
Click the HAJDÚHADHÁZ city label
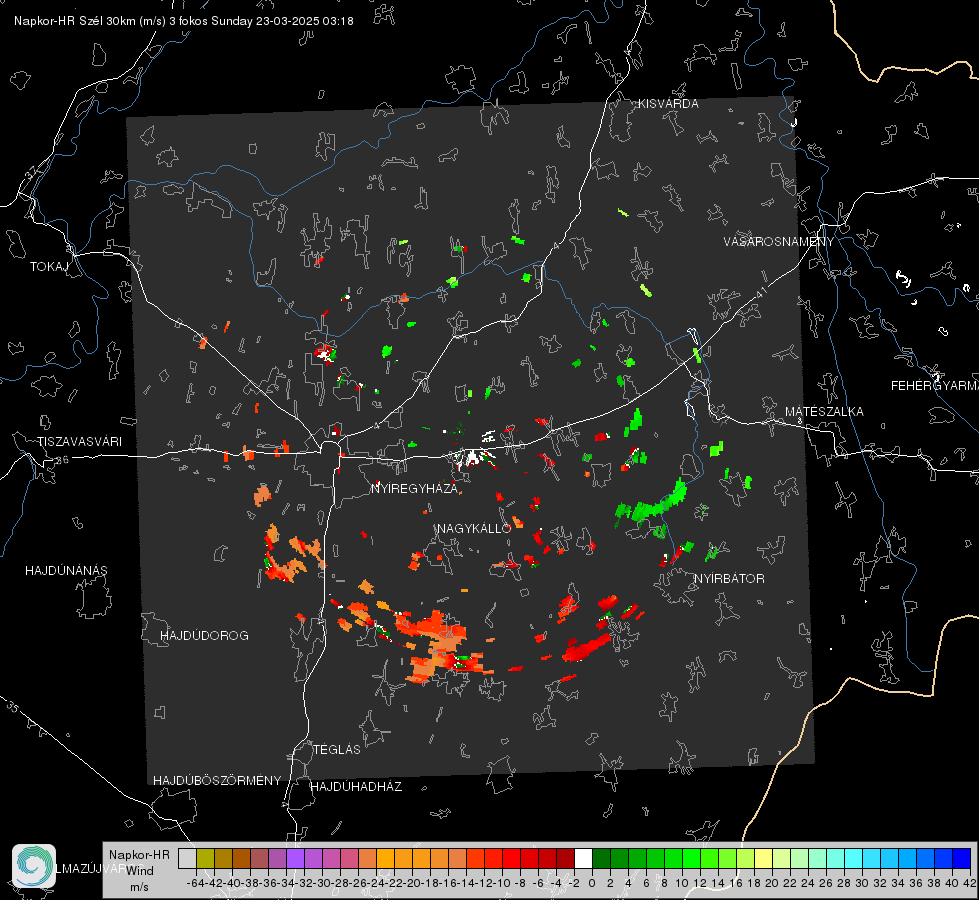[x=356, y=786]
